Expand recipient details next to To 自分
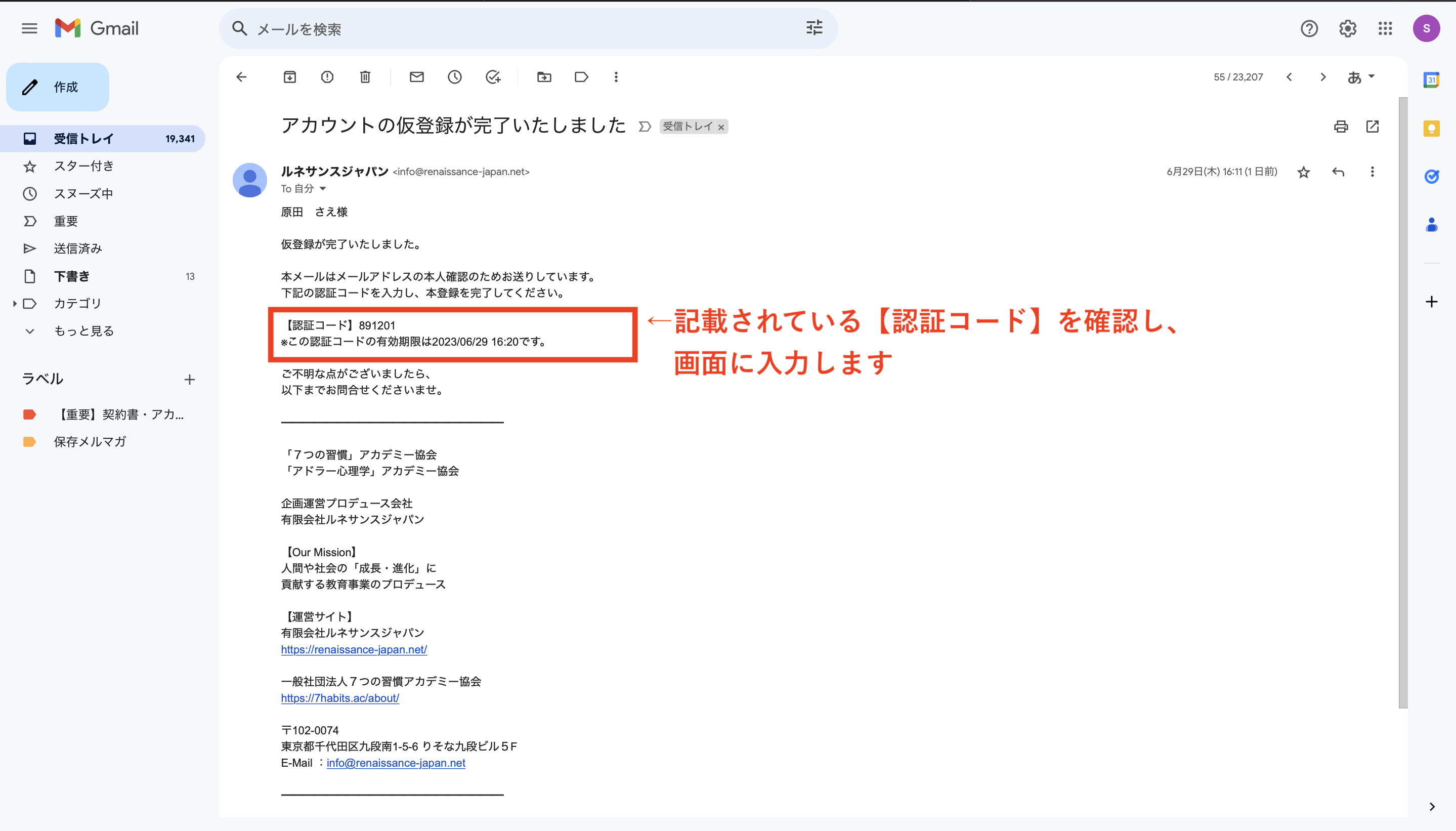Image resolution: width=1456 pixels, height=831 pixels. [323, 188]
